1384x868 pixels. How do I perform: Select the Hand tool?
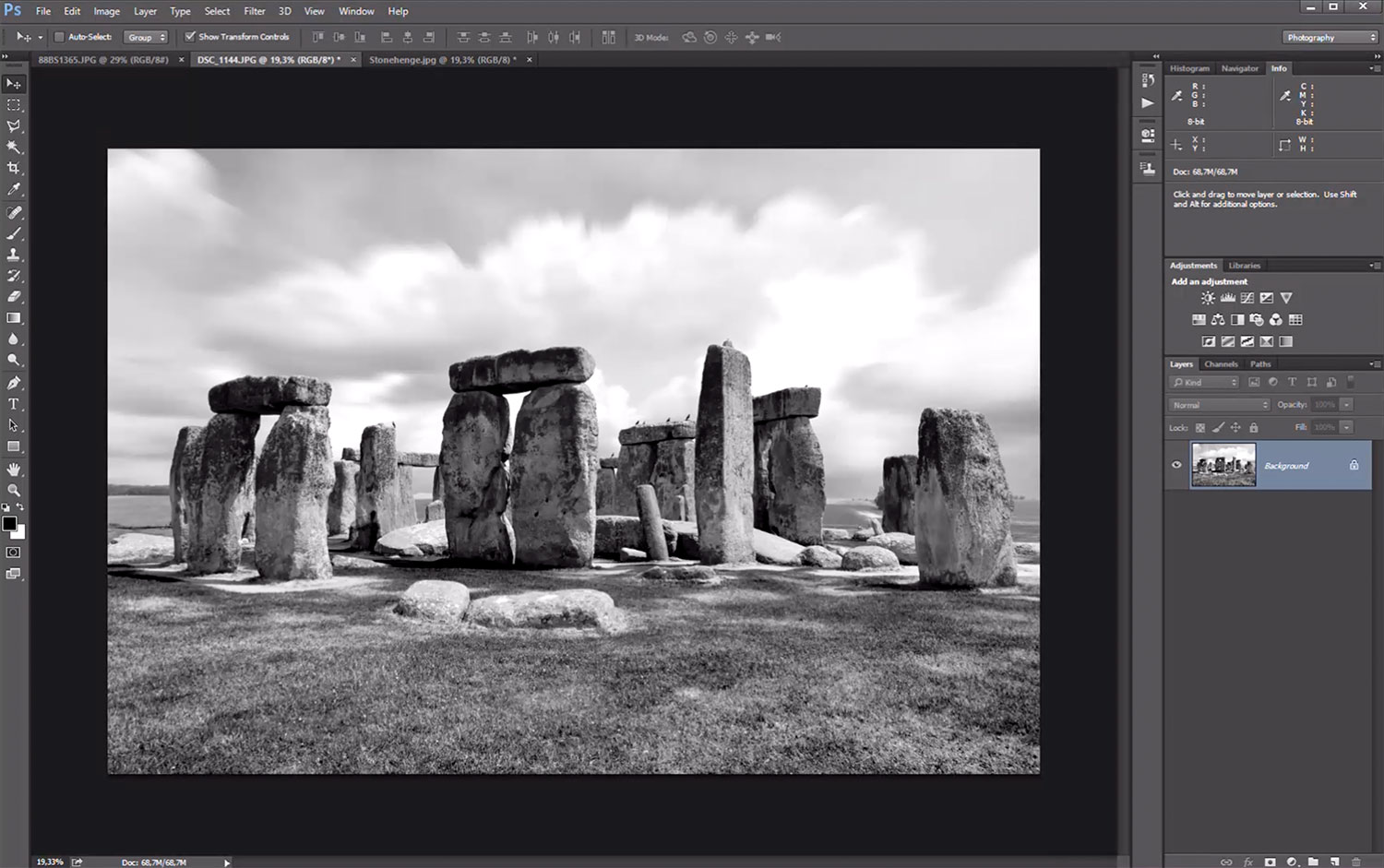pos(14,470)
